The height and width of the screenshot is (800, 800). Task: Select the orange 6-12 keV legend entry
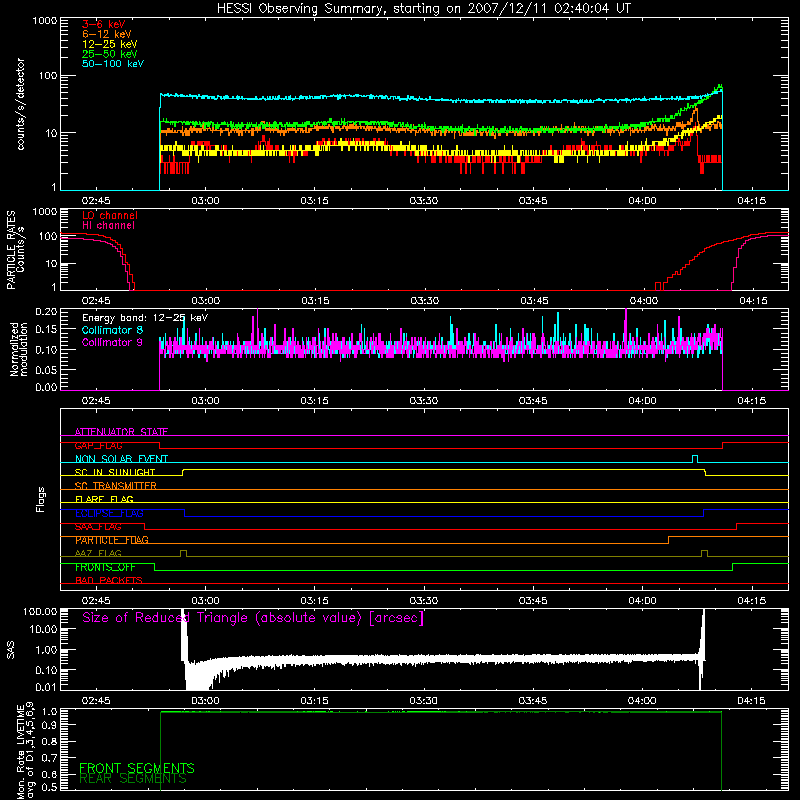pos(107,34)
